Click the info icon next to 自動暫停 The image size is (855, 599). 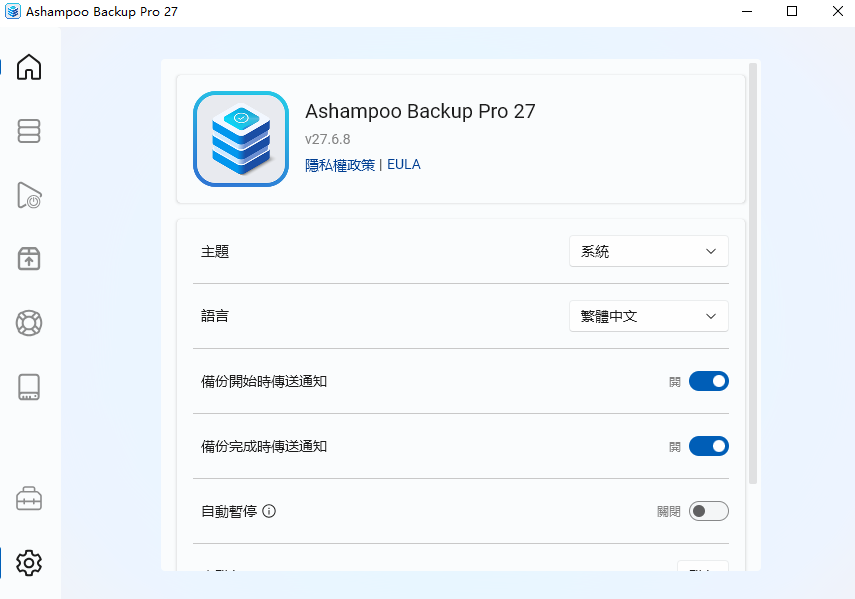(x=269, y=511)
